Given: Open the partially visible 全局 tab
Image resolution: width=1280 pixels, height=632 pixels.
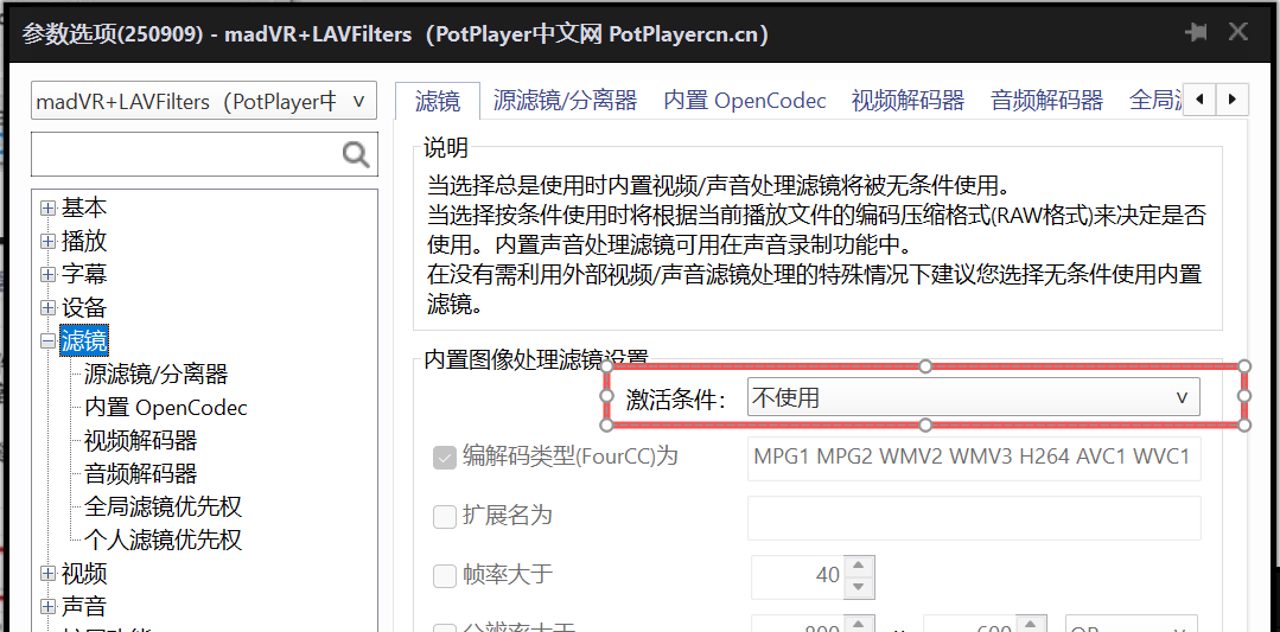Looking at the screenshot, I should [x=1155, y=101].
